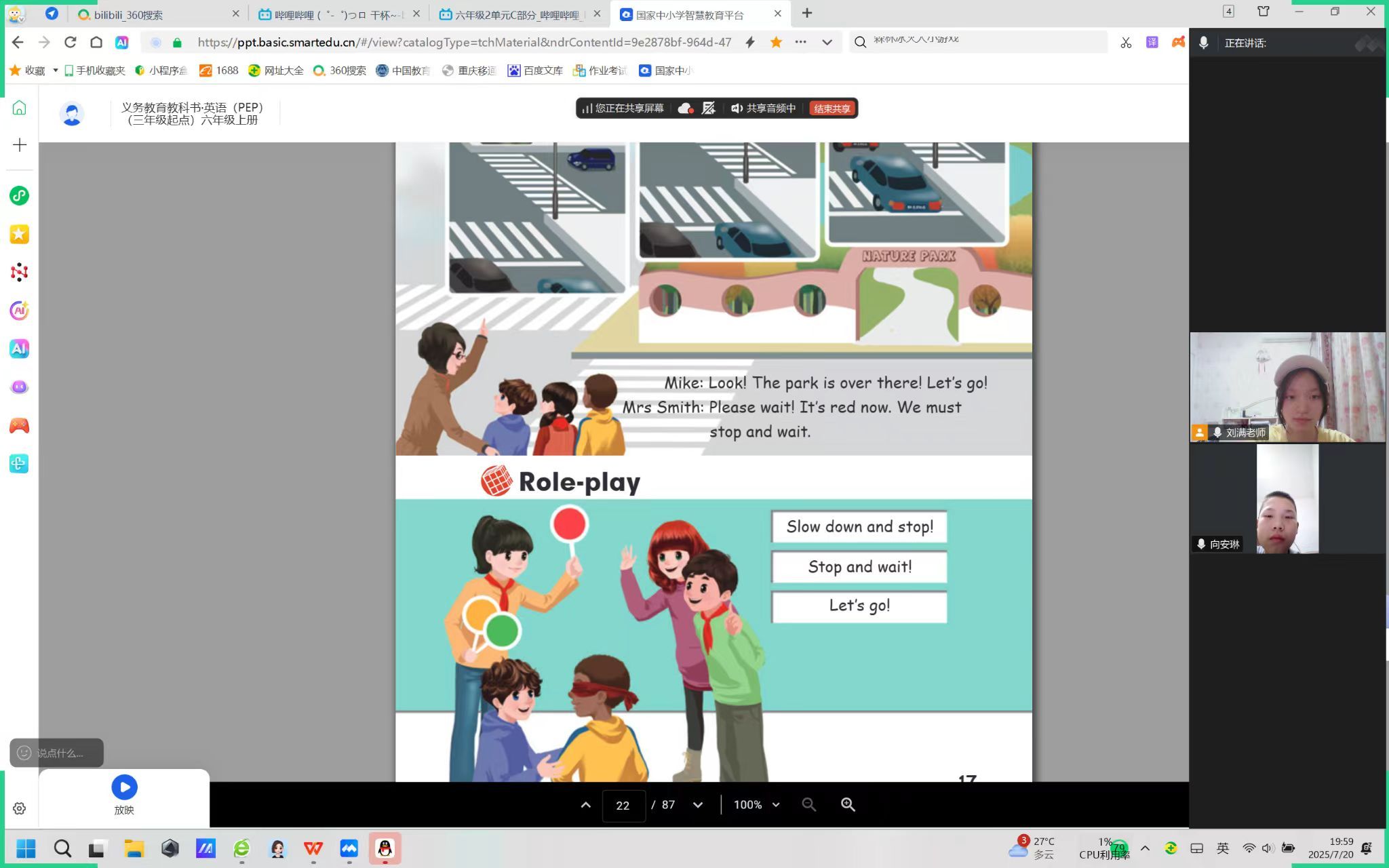
Task: Click the 结束共享 button
Action: point(832,108)
